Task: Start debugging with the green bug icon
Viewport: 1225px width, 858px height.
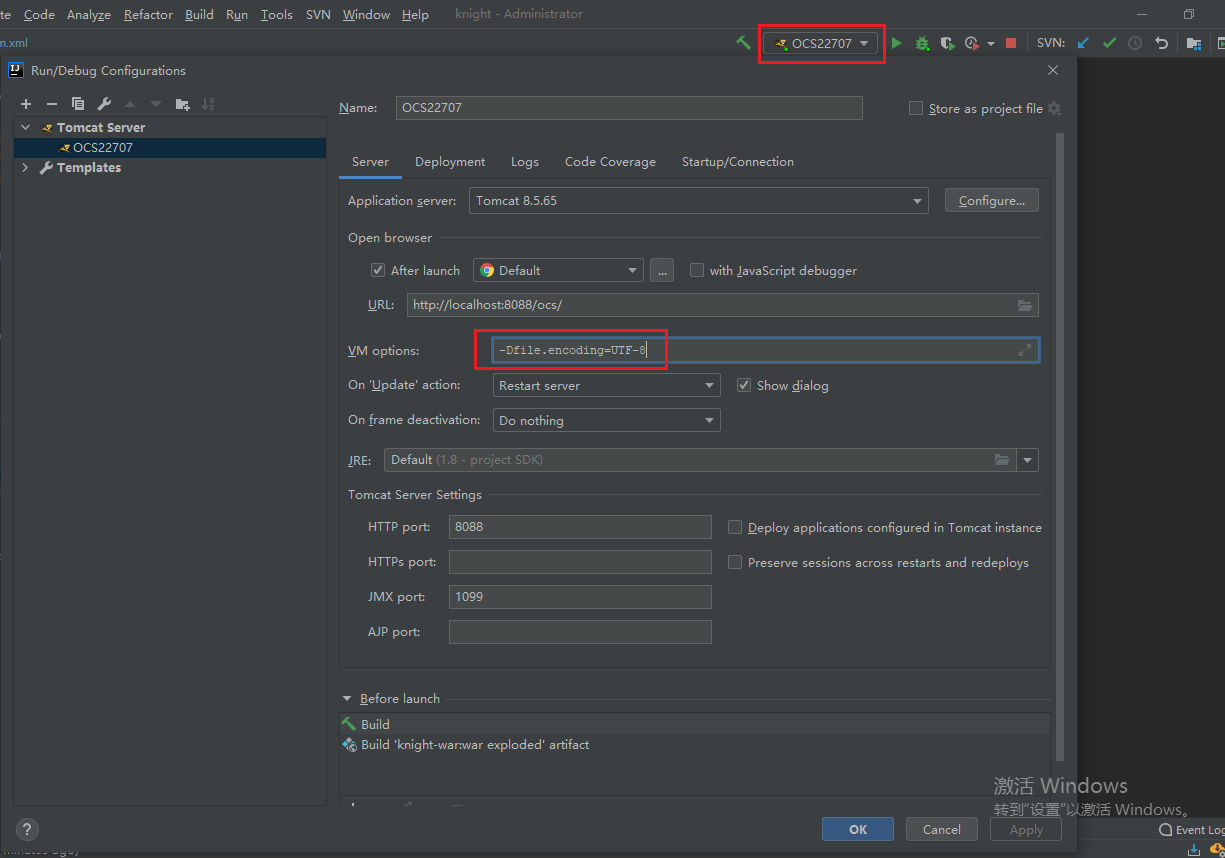Action: coord(922,43)
